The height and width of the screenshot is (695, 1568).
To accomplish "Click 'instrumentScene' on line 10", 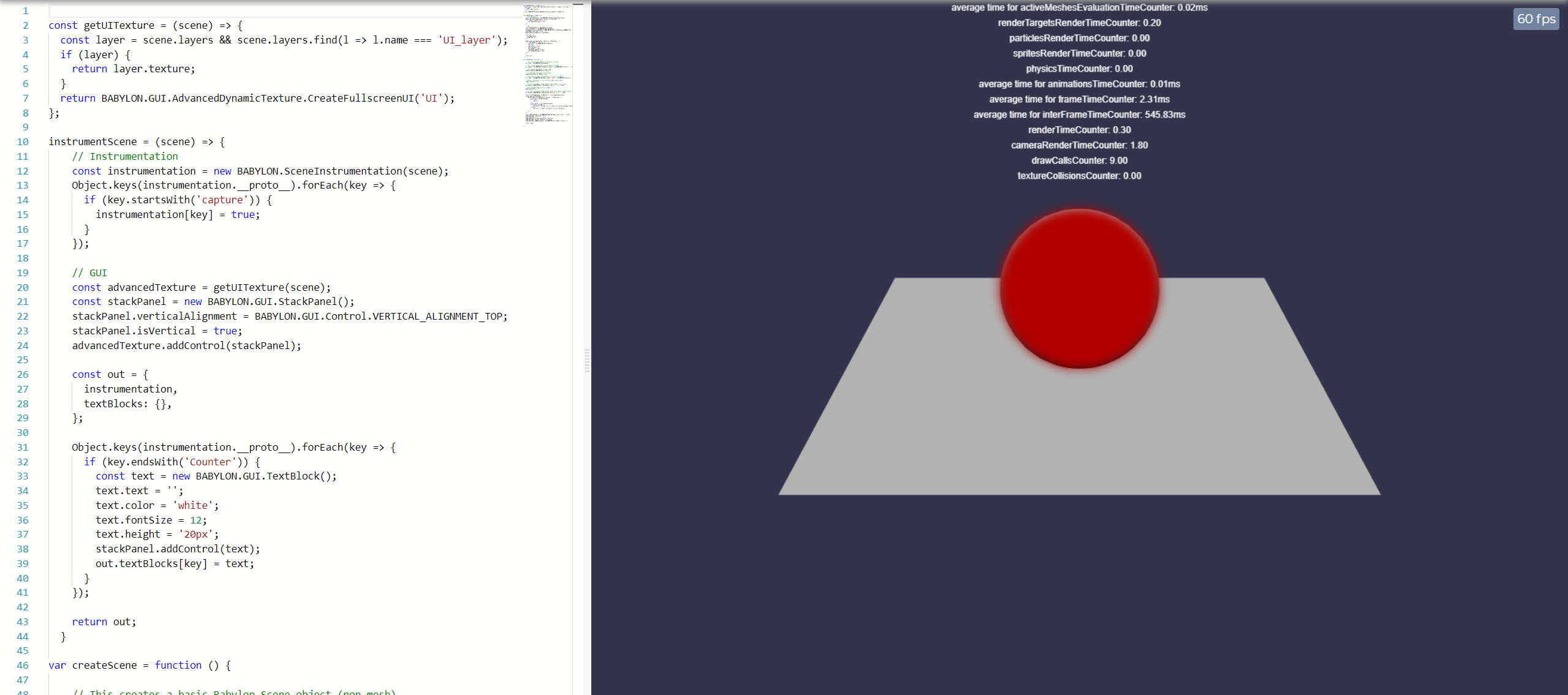I will [x=93, y=141].
